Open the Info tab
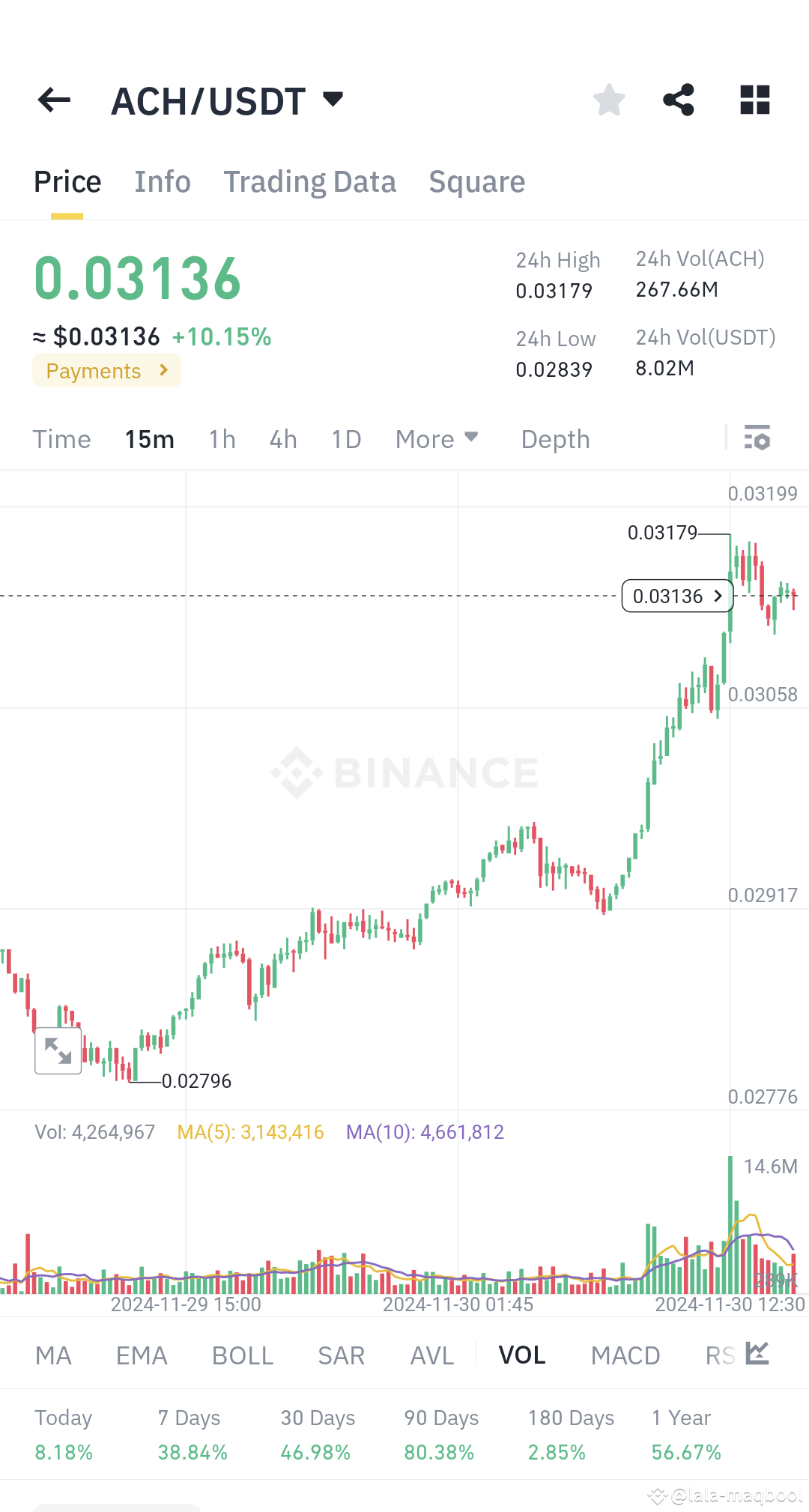This screenshot has width=809, height=1512. [x=162, y=181]
